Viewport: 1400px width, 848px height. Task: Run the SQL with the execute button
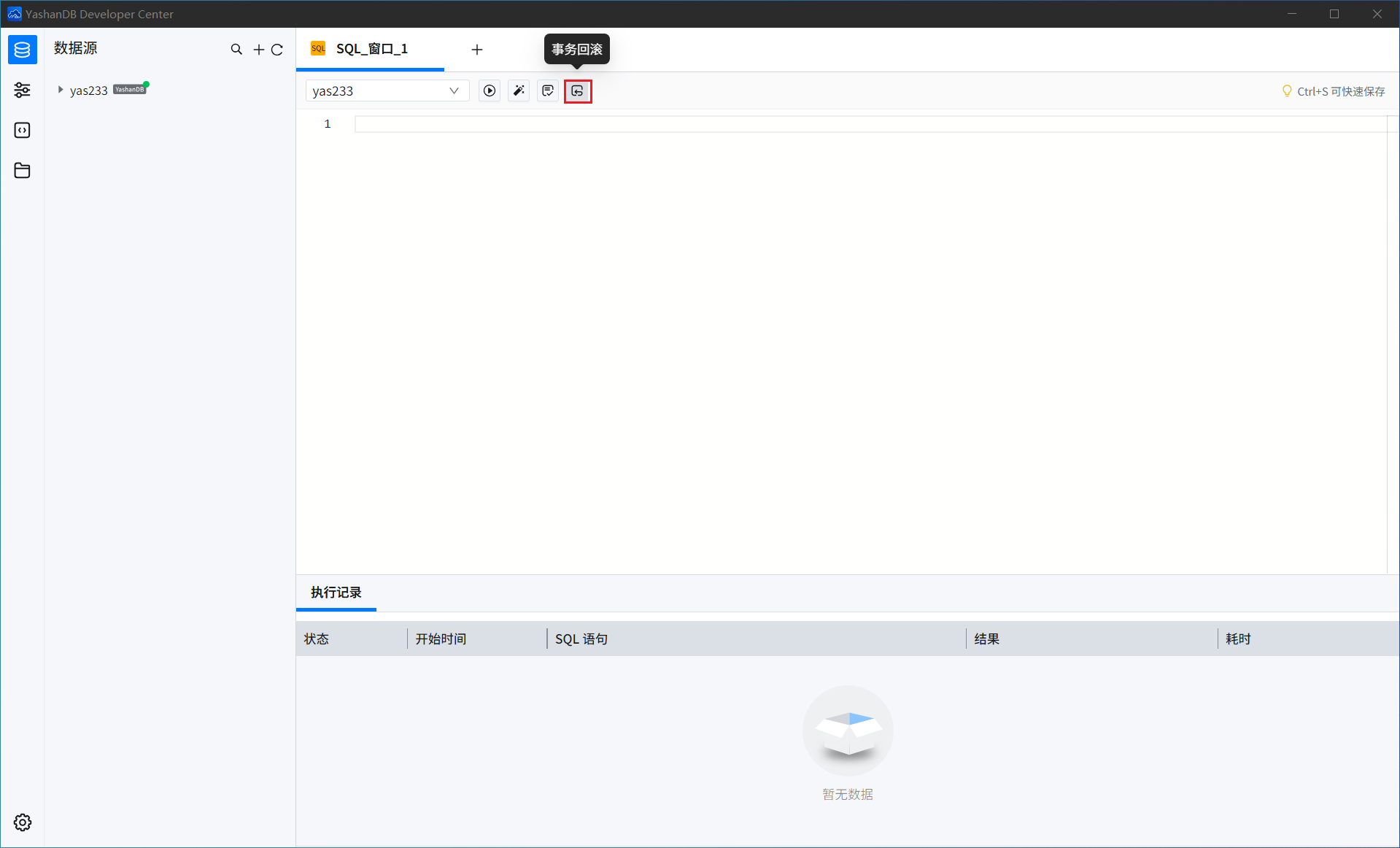tap(490, 91)
